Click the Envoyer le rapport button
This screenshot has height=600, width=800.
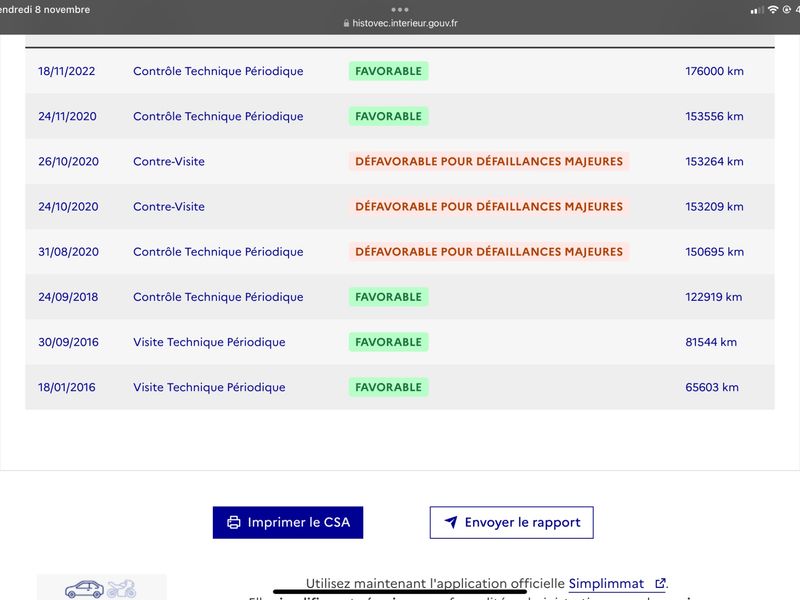pos(511,522)
